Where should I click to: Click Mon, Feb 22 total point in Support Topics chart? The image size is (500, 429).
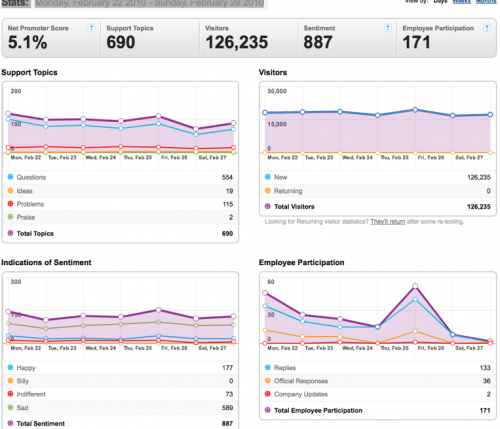pyautogui.click(x=8, y=114)
